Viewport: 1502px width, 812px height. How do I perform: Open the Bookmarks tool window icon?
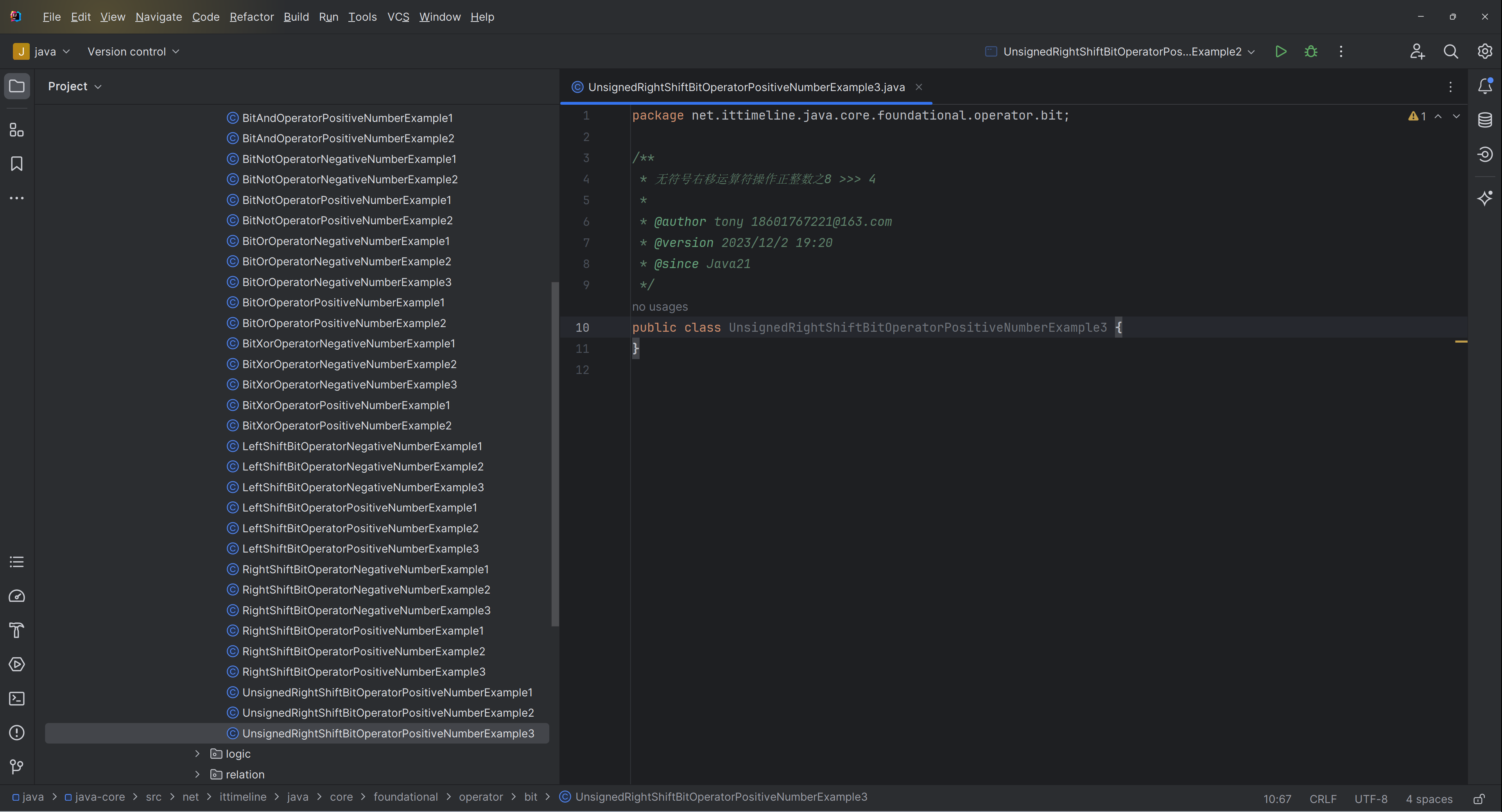(17, 164)
